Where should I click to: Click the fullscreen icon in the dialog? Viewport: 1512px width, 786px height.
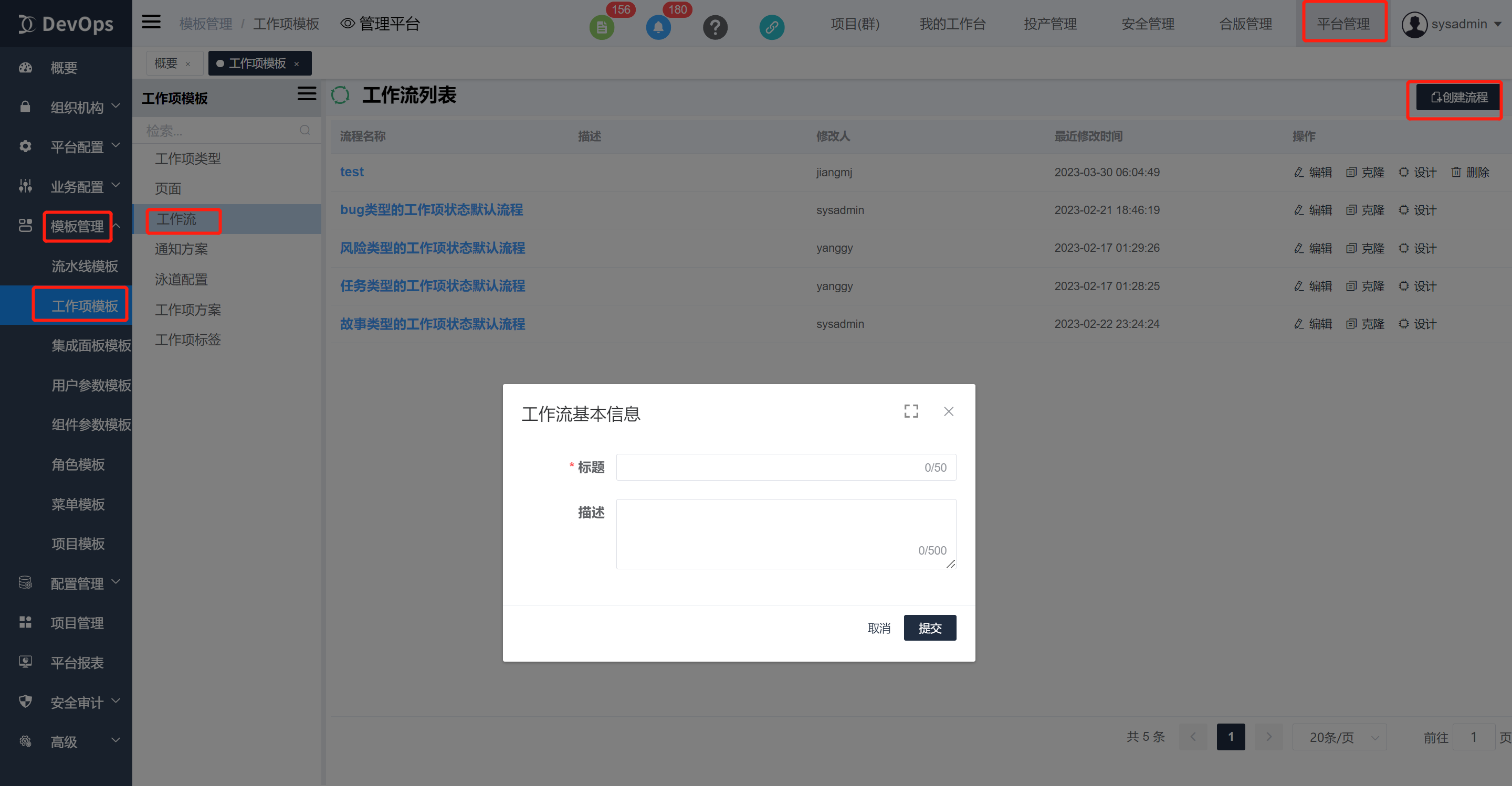911,411
